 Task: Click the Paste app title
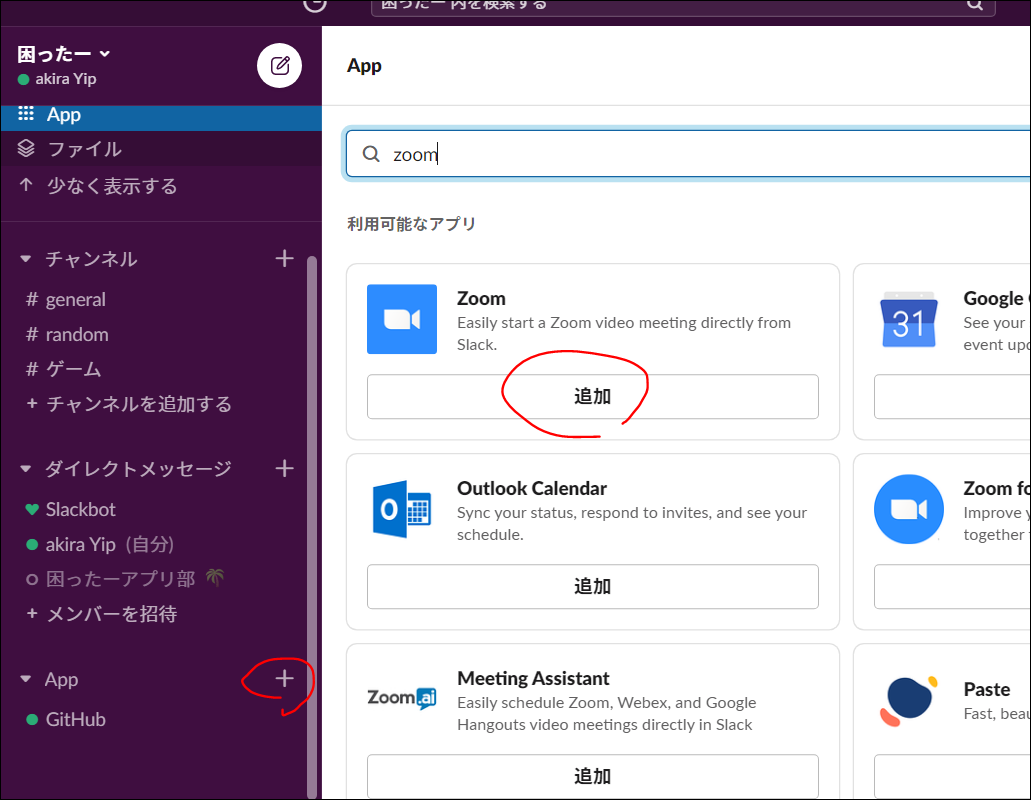(986, 690)
